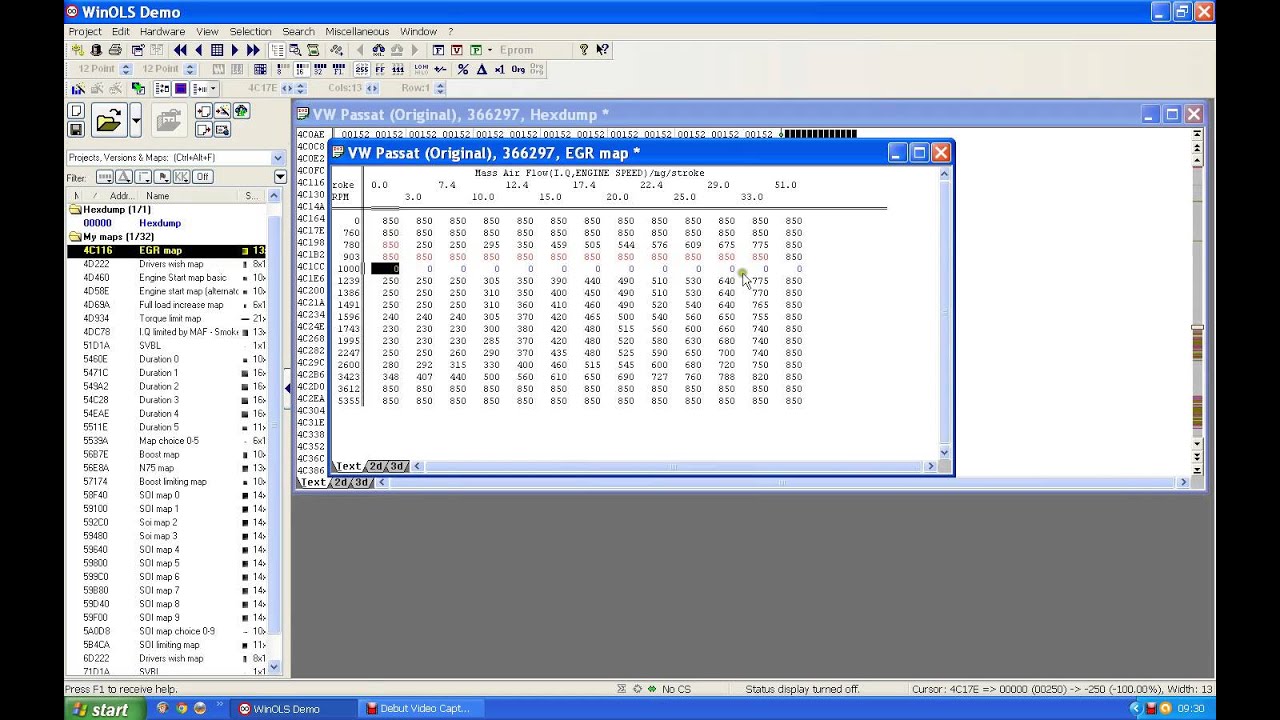Screen dimensions: 1280x720
Task: Click the purple color swatch in toolbar
Action: (x=180, y=88)
